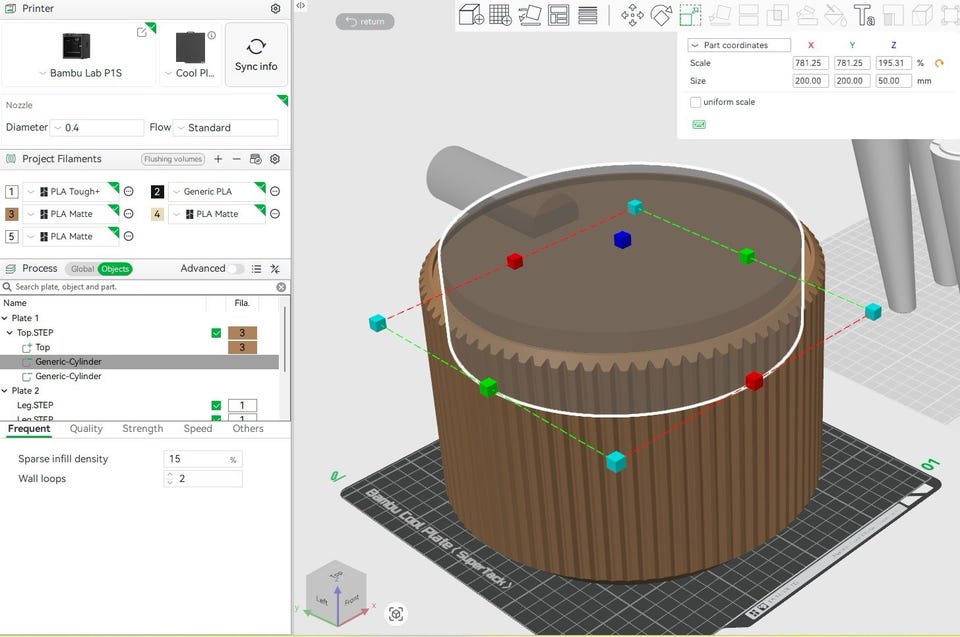Switch to the Quality tab
The height and width of the screenshot is (637, 960).
[86, 428]
